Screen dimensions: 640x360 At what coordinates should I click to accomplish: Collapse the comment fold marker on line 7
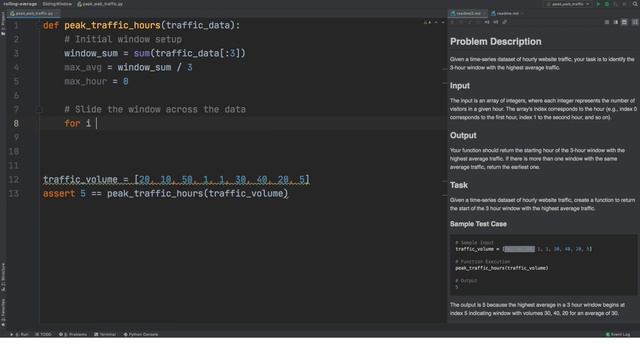click(x=39, y=109)
